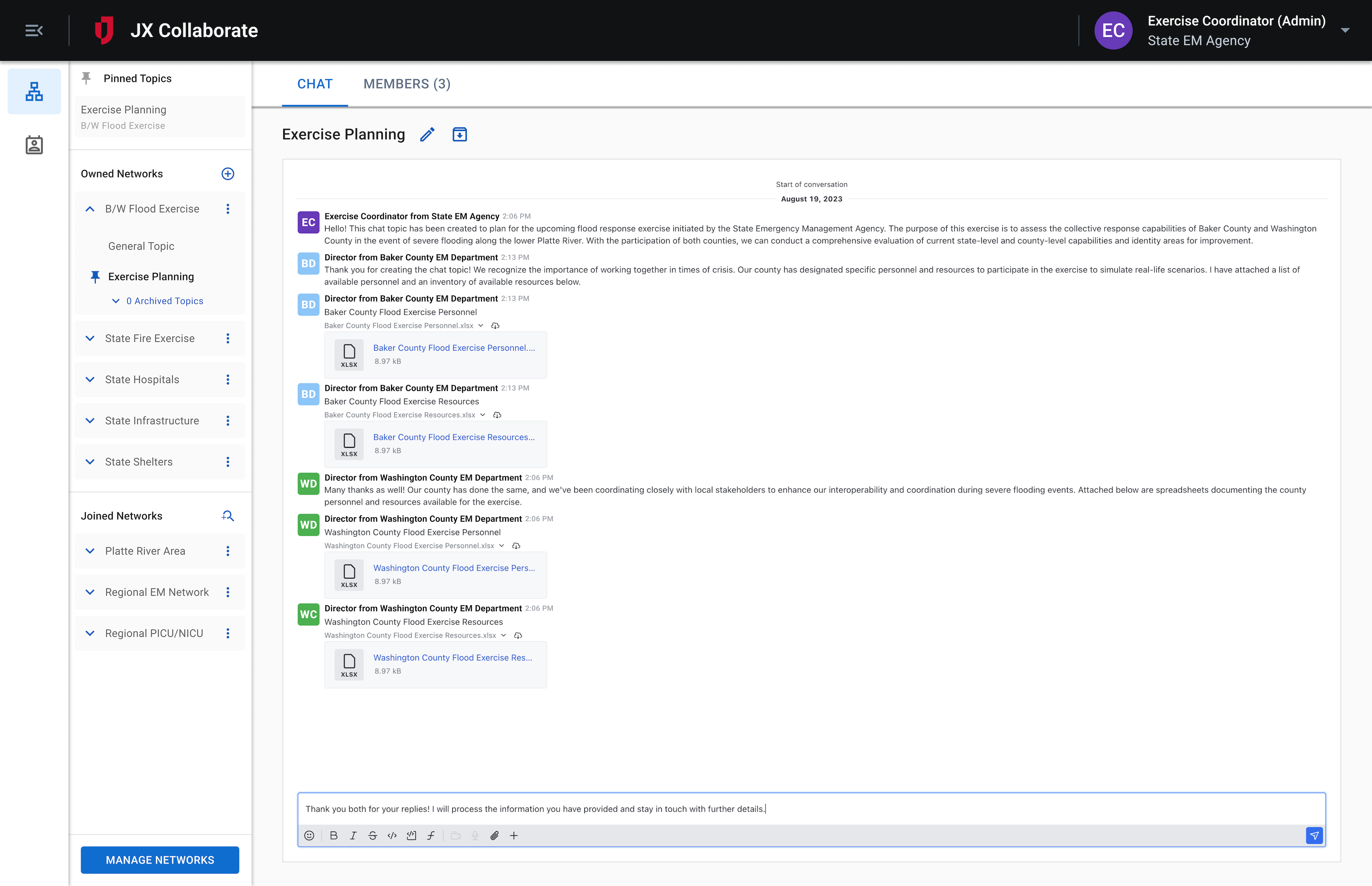Screen dimensions: 1372x886
Task: Open Baker County Flood Exercise Resources file link
Action: tap(454, 437)
